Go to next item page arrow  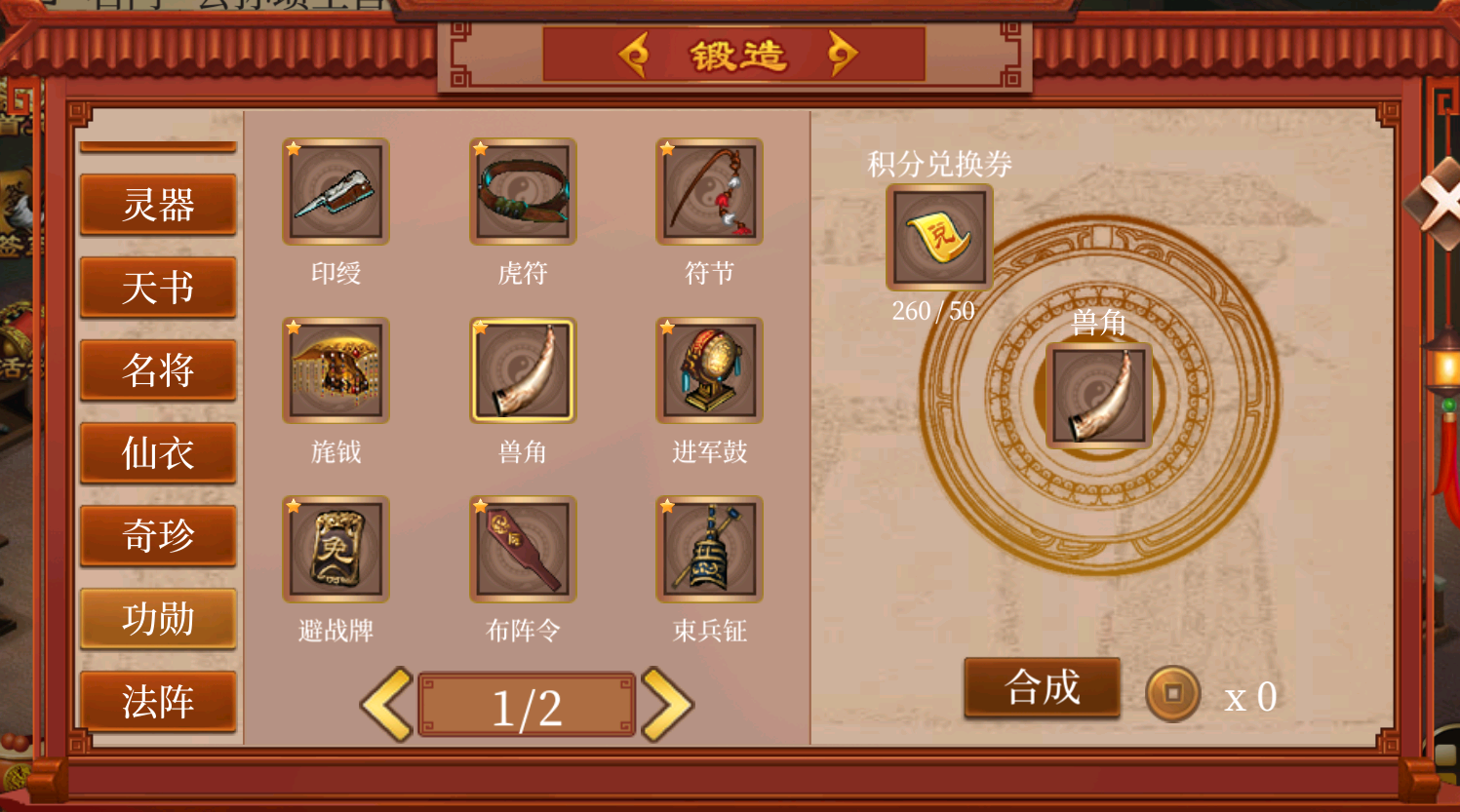click(x=668, y=705)
